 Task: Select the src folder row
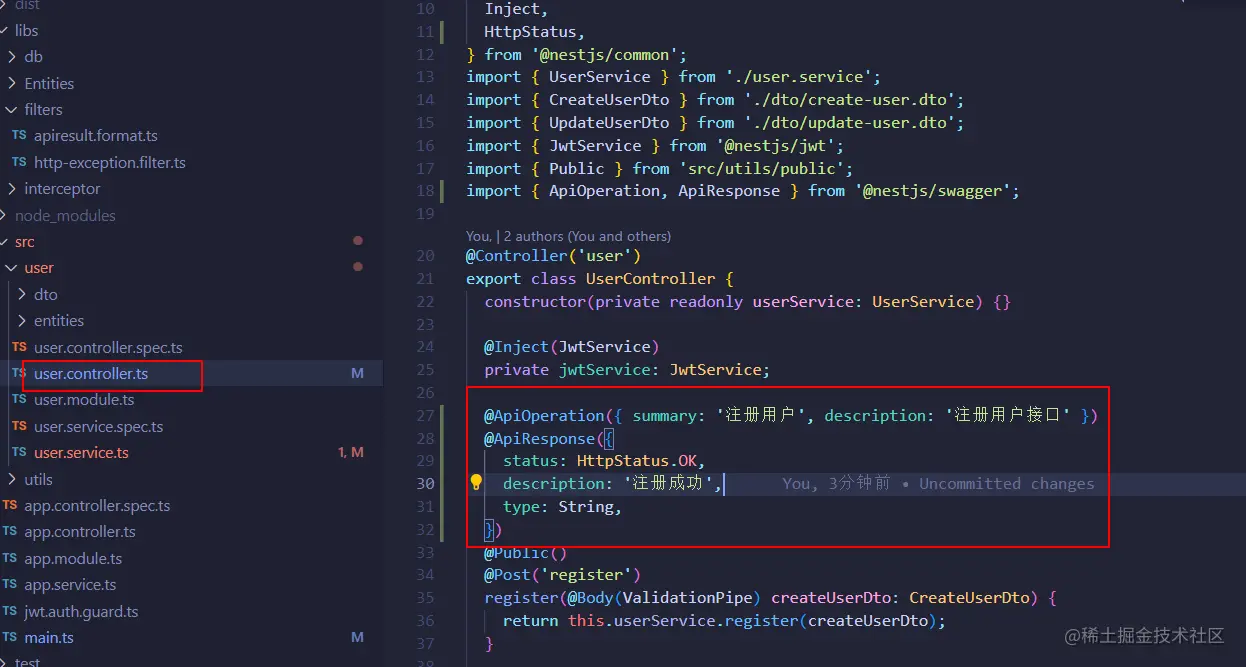191,242
